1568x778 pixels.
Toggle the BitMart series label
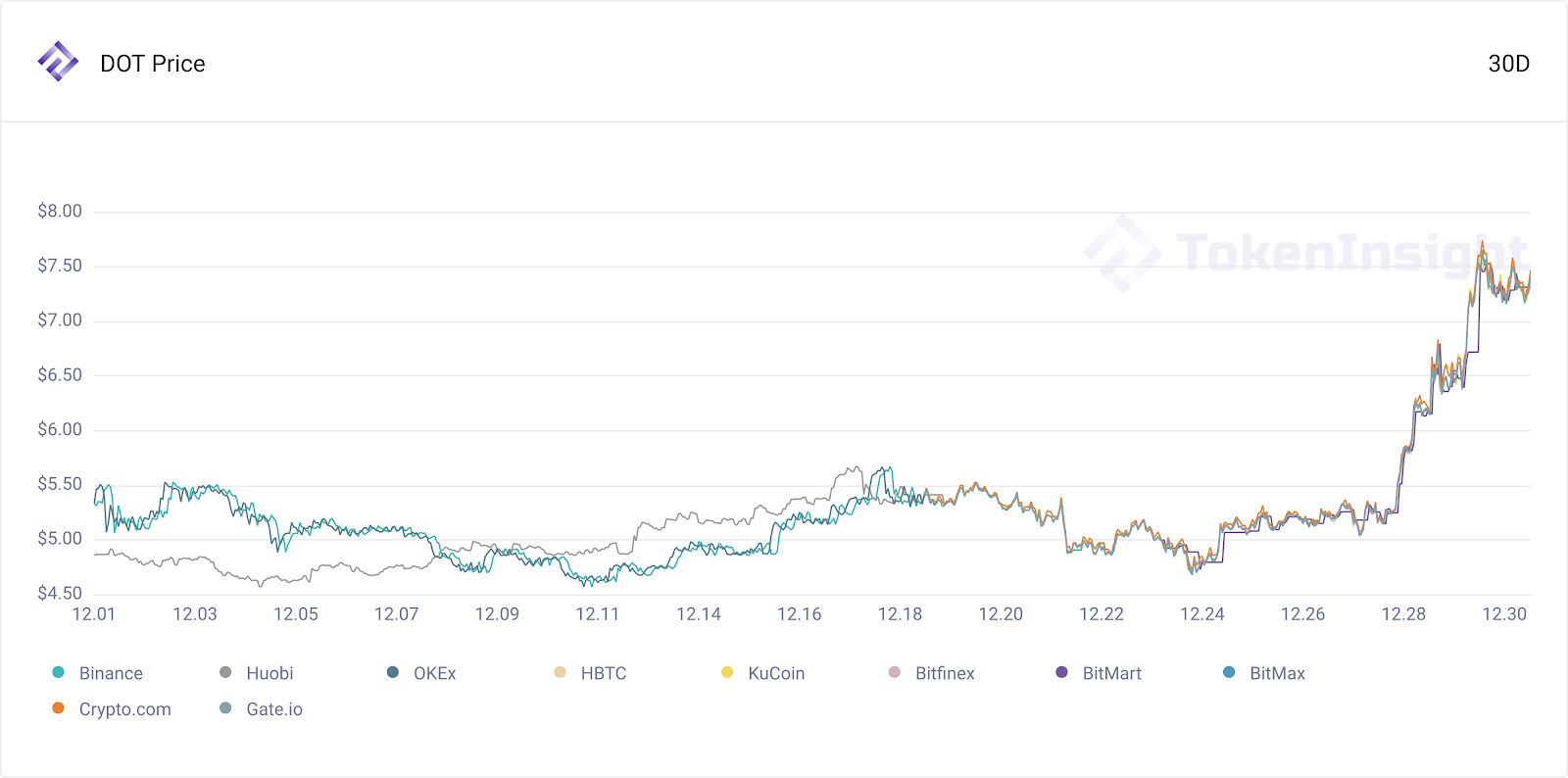1112,673
